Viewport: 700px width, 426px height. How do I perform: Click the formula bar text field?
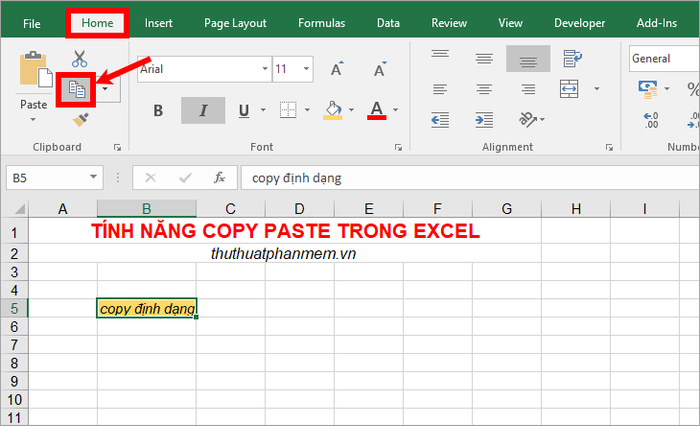pyautogui.click(x=470, y=178)
